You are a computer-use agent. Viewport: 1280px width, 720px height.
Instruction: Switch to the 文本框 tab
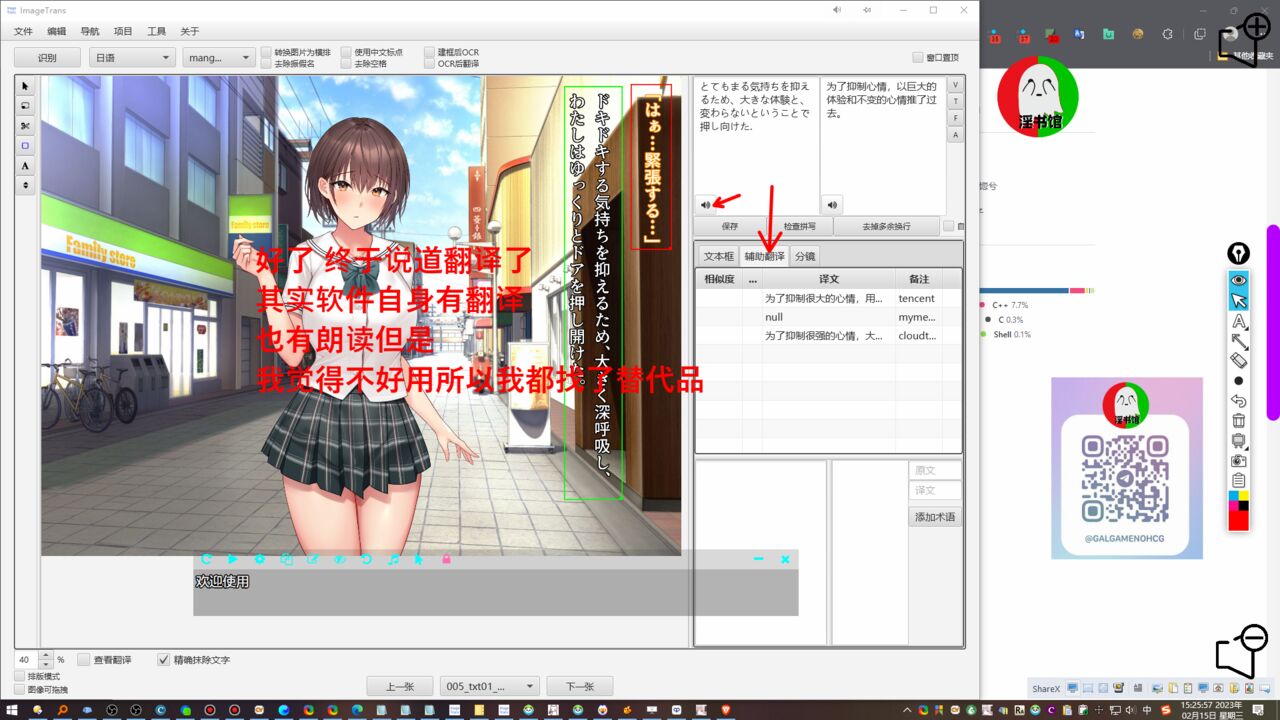tap(718, 256)
